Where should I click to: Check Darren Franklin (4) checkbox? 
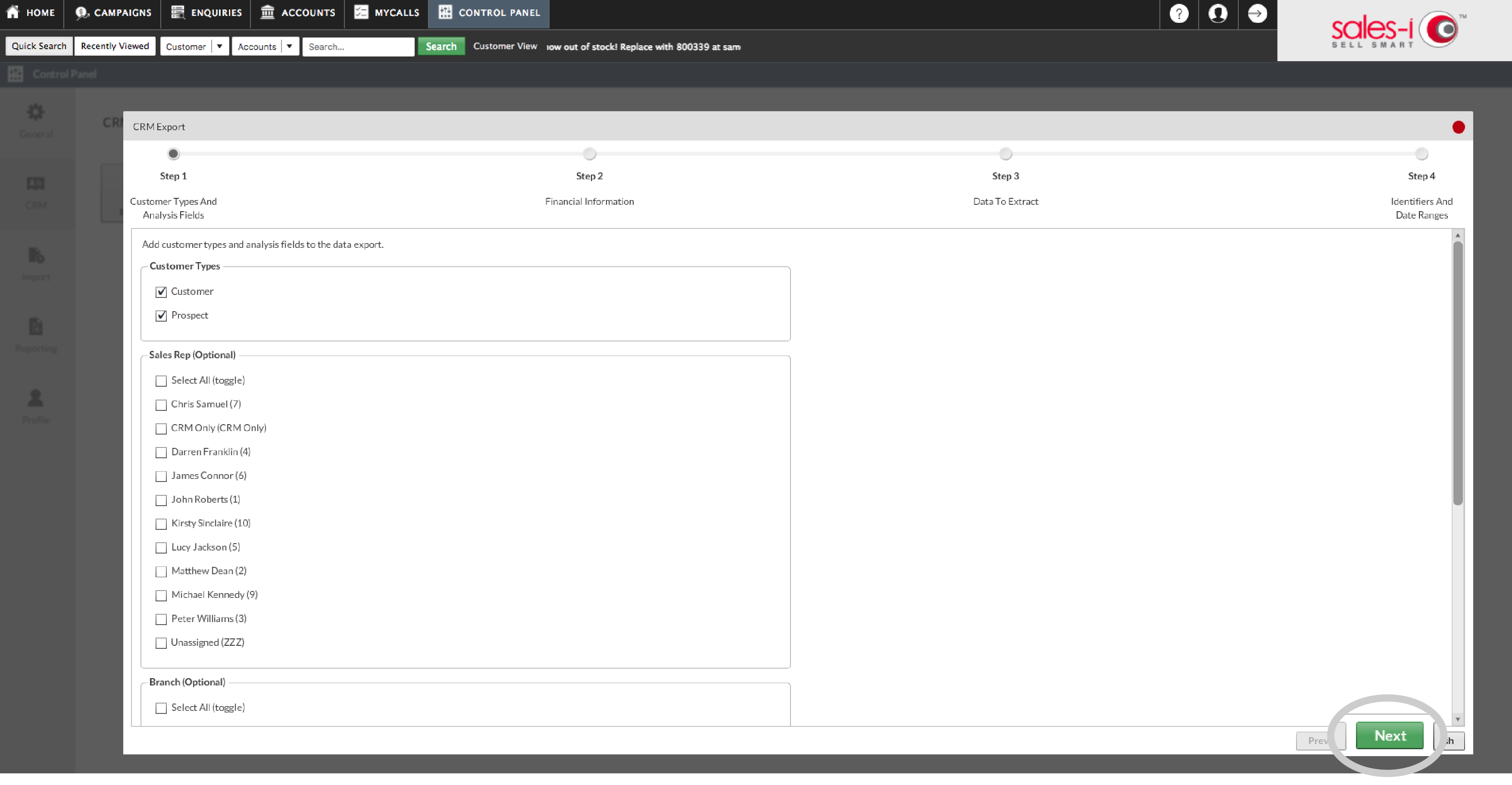pos(161,453)
